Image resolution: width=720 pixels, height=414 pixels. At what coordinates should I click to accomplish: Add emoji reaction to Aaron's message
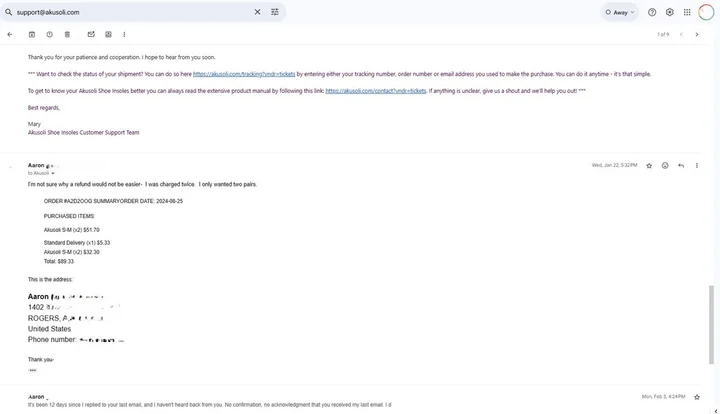click(665, 165)
